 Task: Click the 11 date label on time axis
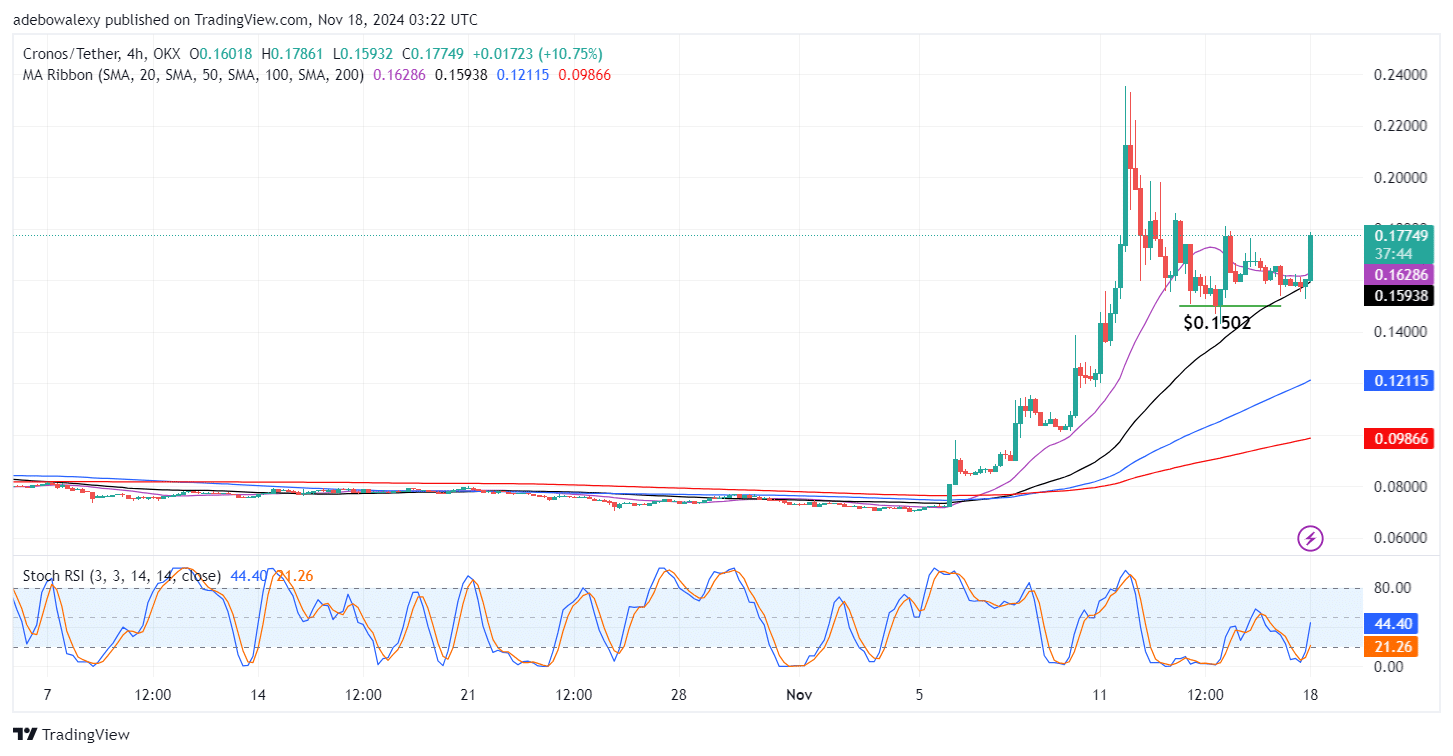(1100, 695)
